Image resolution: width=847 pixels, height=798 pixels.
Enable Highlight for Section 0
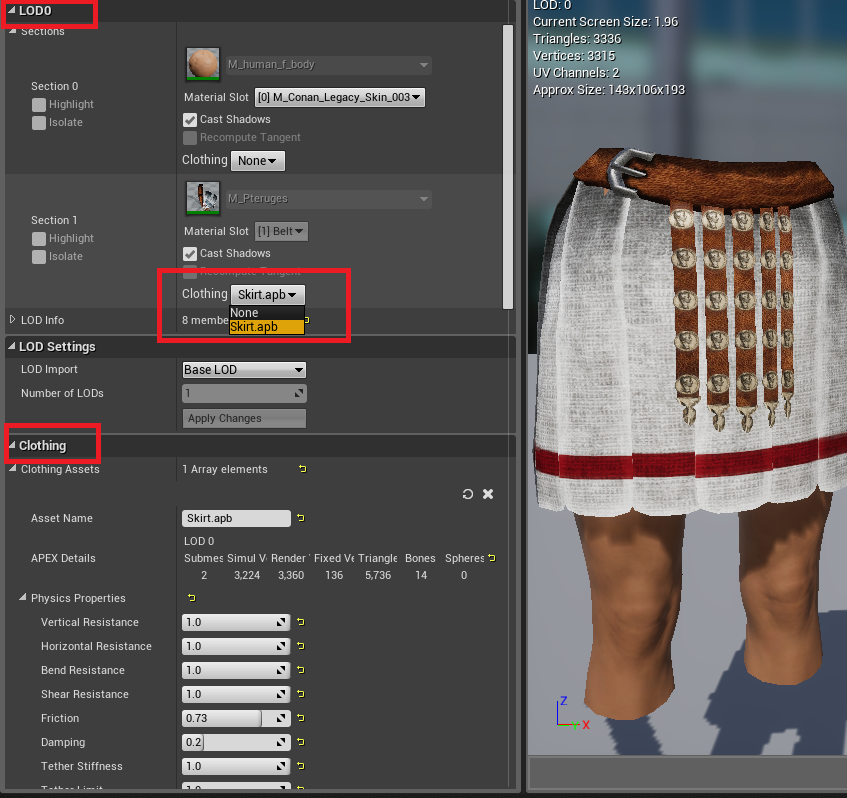pos(38,105)
